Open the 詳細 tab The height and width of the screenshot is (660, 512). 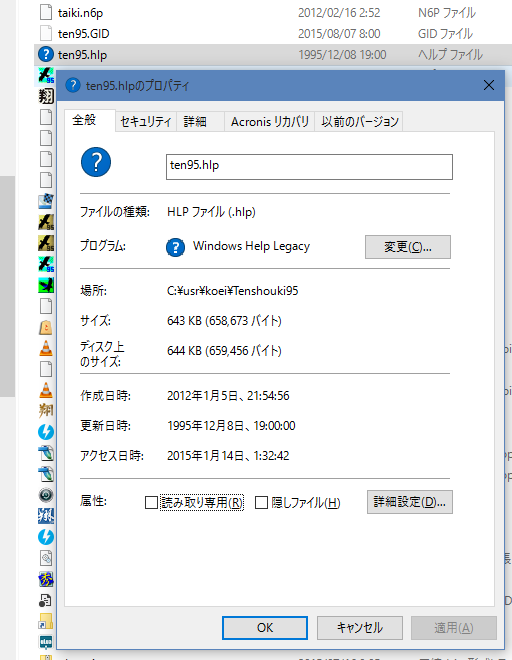tap(195, 122)
